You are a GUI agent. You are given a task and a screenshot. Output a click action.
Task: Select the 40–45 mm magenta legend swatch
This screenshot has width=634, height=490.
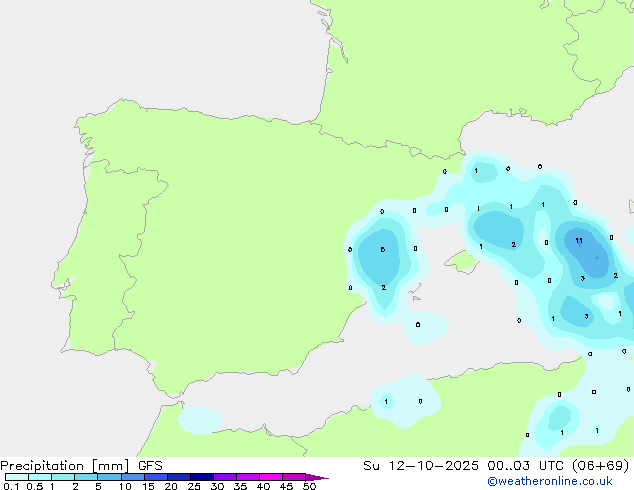[271, 477]
